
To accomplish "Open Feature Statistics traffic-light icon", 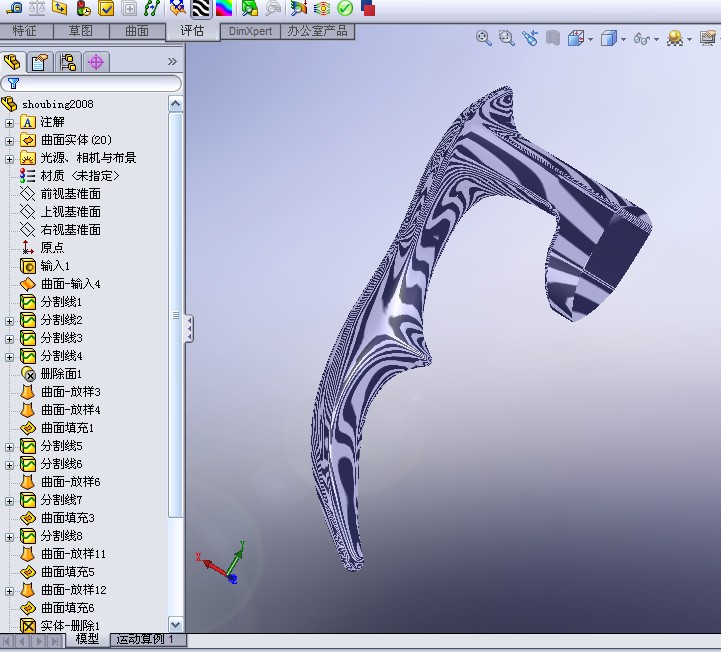I will click(x=83, y=8).
